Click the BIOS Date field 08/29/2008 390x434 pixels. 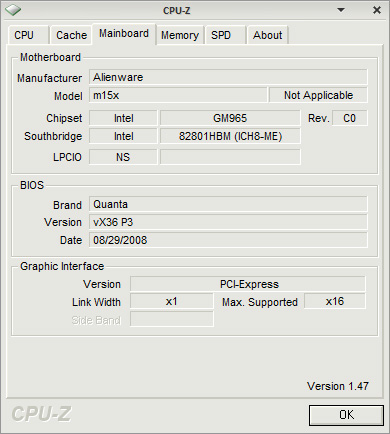[x=228, y=240]
